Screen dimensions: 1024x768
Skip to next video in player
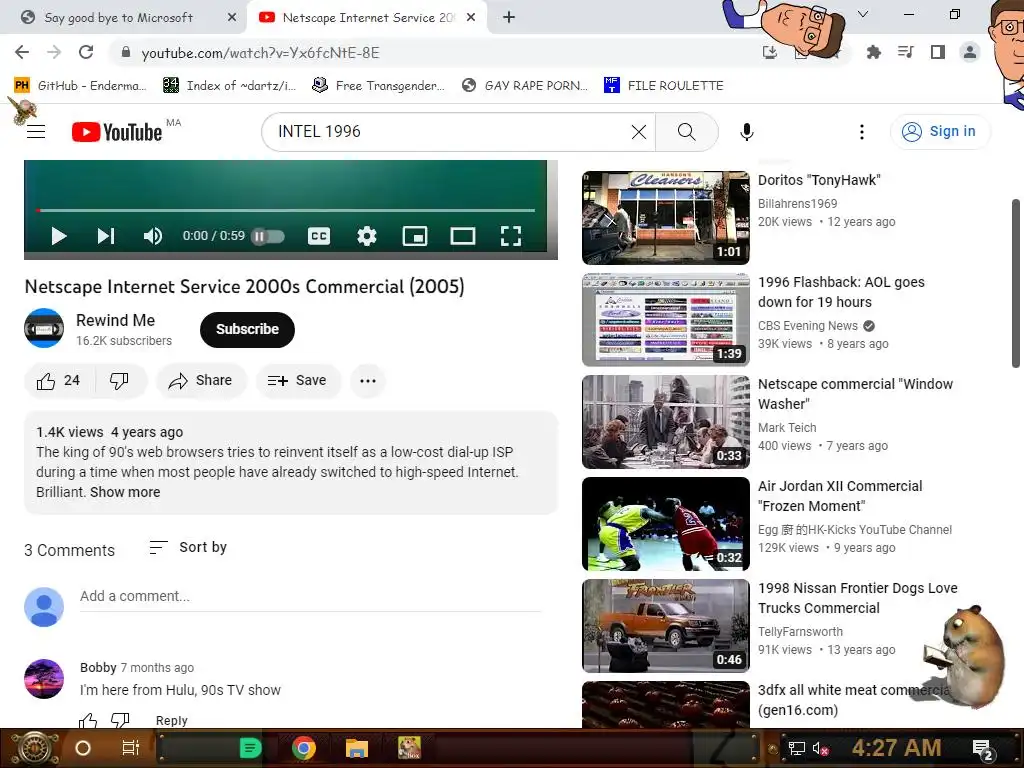(x=106, y=236)
